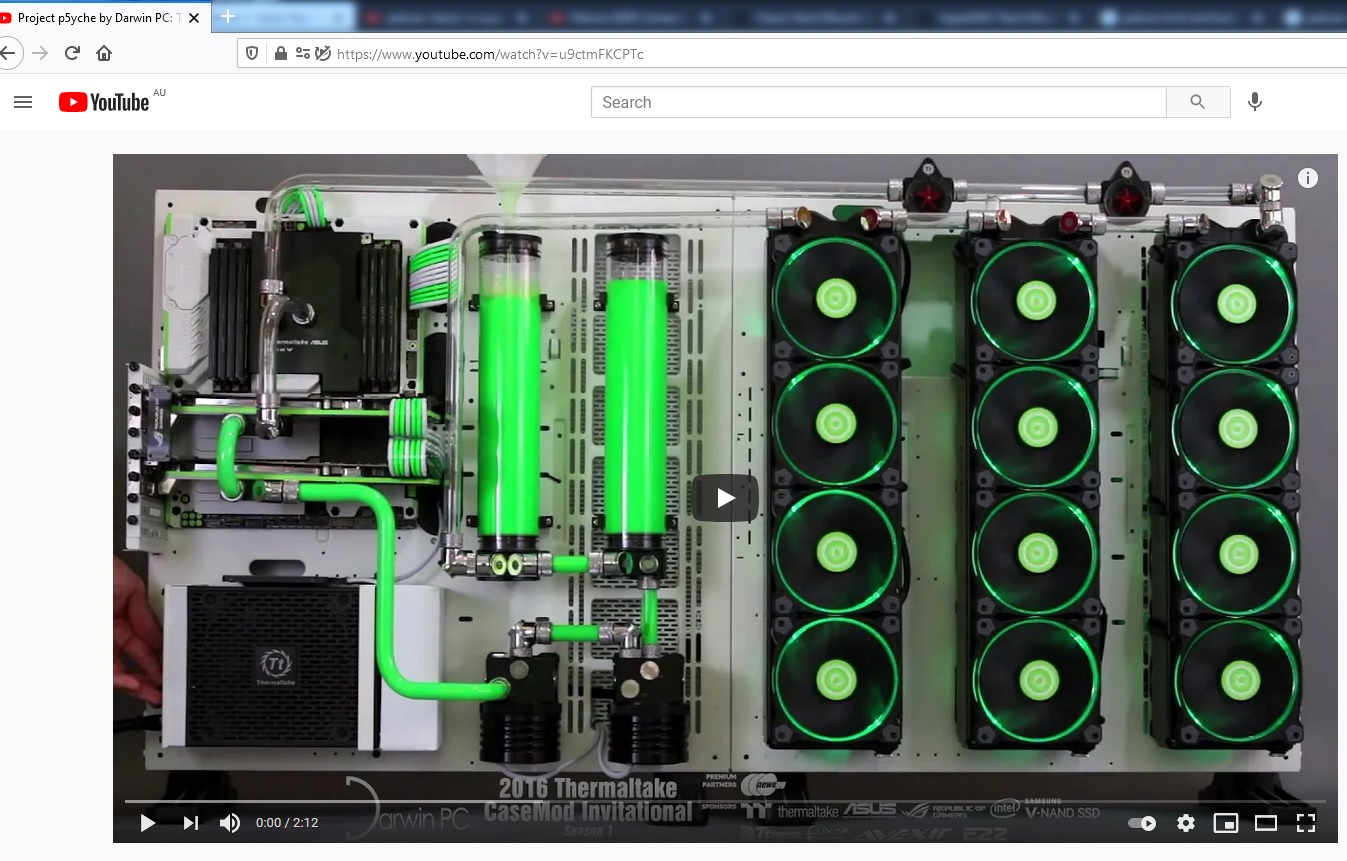Click the tracking protection shield icon
The width and height of the screenshot is (1347, 861).
click(x=252, y=53)
